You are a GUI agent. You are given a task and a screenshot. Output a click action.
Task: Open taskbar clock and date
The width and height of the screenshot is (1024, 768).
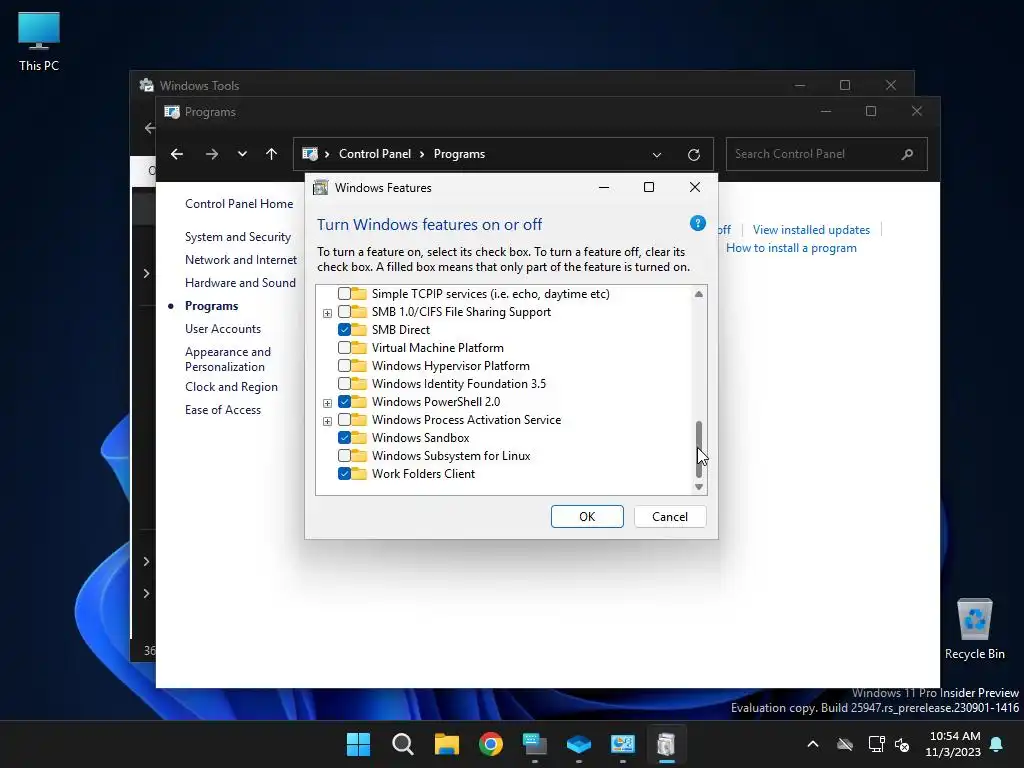pos(953,744)
